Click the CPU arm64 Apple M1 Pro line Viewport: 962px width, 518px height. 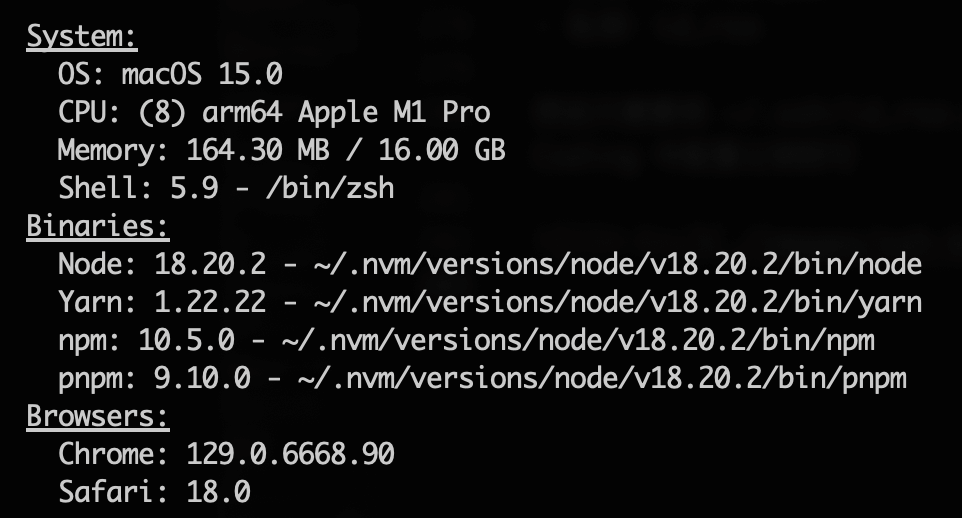tap(274, 112)
